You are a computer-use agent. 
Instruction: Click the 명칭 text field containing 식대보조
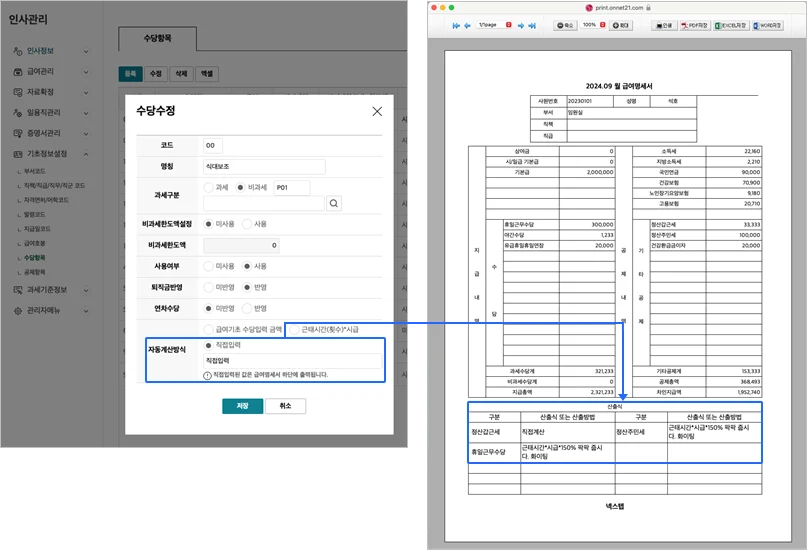(x=263, y=166)
